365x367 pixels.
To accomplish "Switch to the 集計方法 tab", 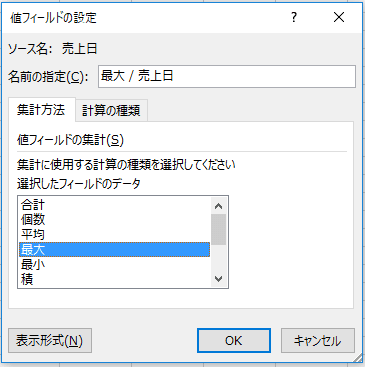I will tap(41, 110).
